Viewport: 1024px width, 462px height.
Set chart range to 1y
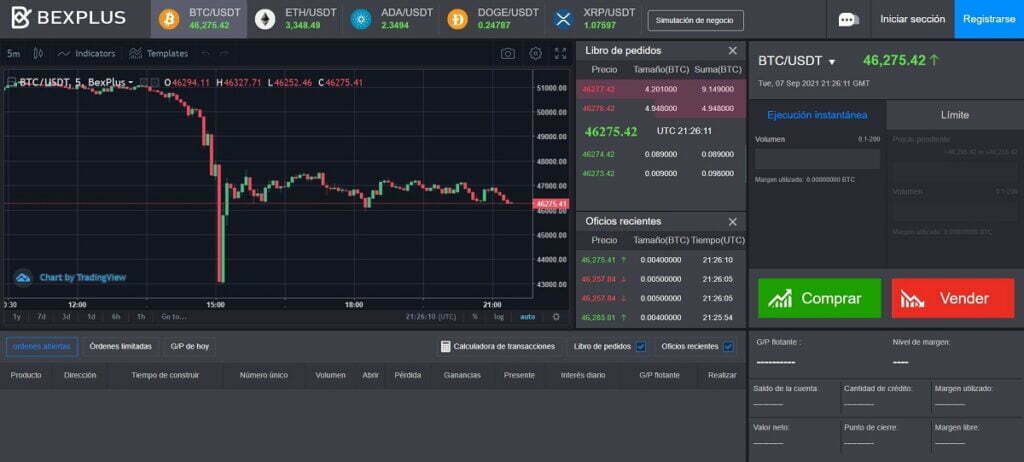[17, 317]
